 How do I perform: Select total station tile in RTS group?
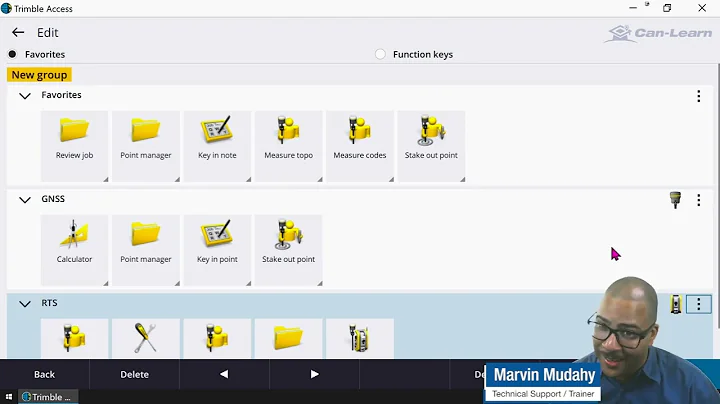click(360, 338)
